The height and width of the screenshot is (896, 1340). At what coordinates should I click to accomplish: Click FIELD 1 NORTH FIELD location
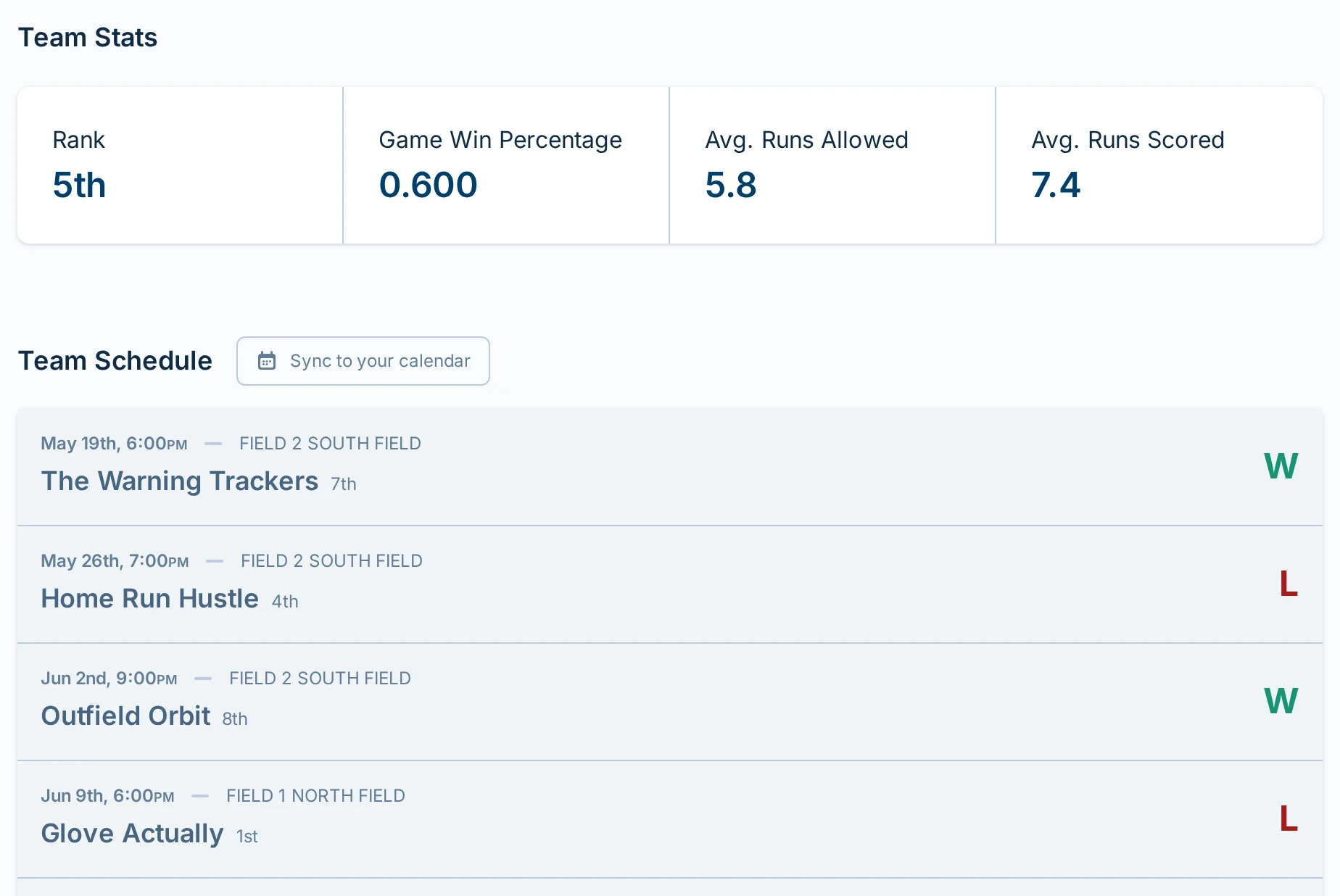coord(315,796)
